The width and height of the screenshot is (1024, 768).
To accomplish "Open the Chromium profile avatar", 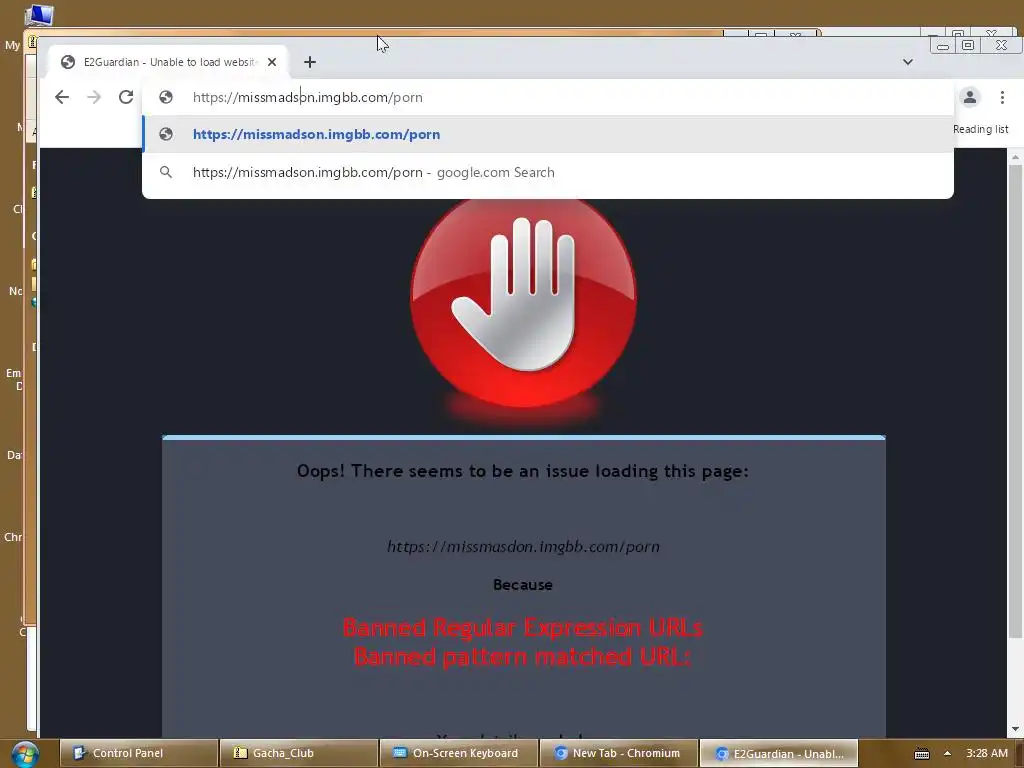I will pos(970,97).
